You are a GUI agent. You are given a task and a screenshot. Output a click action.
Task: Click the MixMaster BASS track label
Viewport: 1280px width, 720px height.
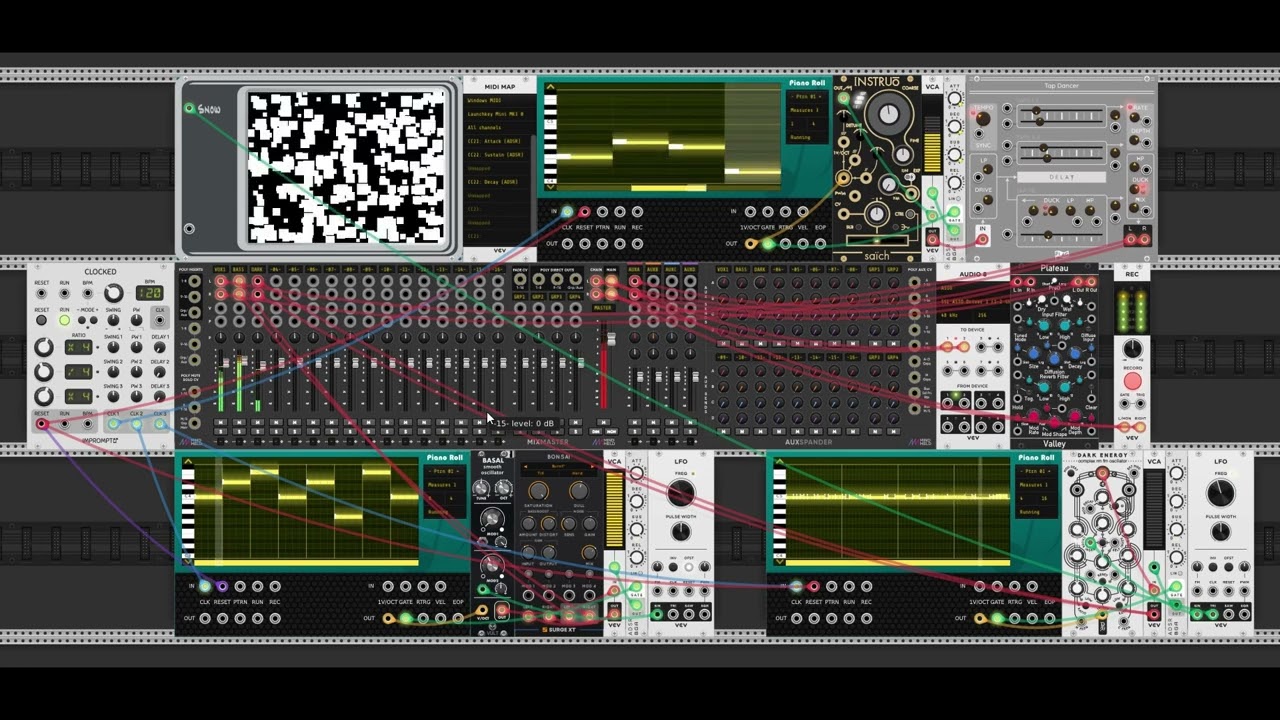(x=238, y=269)
